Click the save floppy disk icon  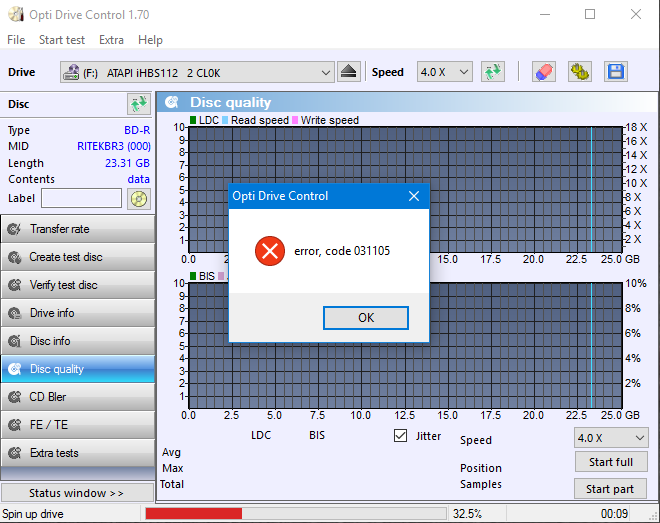point(616,72)
